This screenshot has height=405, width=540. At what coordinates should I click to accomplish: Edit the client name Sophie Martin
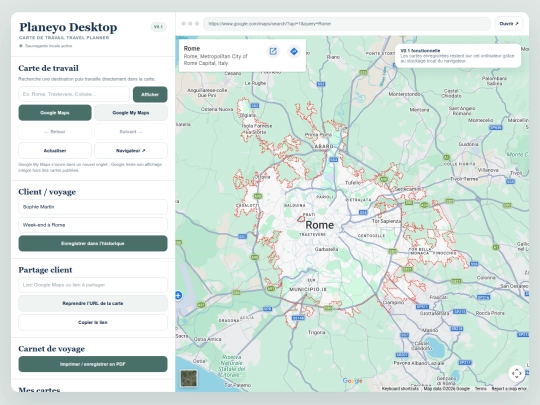pyautogui.click(x=93, y=207)
